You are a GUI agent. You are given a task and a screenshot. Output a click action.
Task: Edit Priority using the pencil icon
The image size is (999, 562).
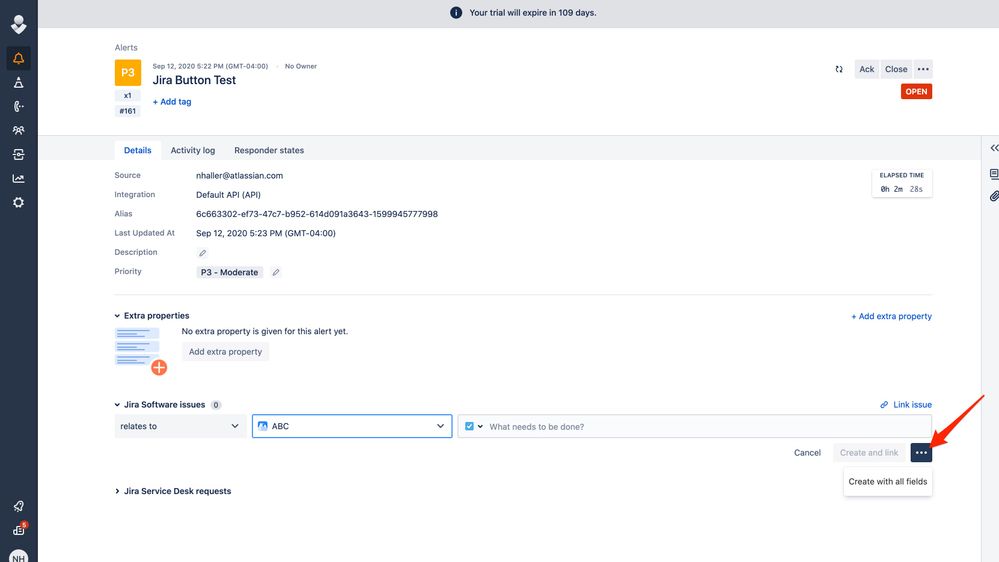coord(276,272)
